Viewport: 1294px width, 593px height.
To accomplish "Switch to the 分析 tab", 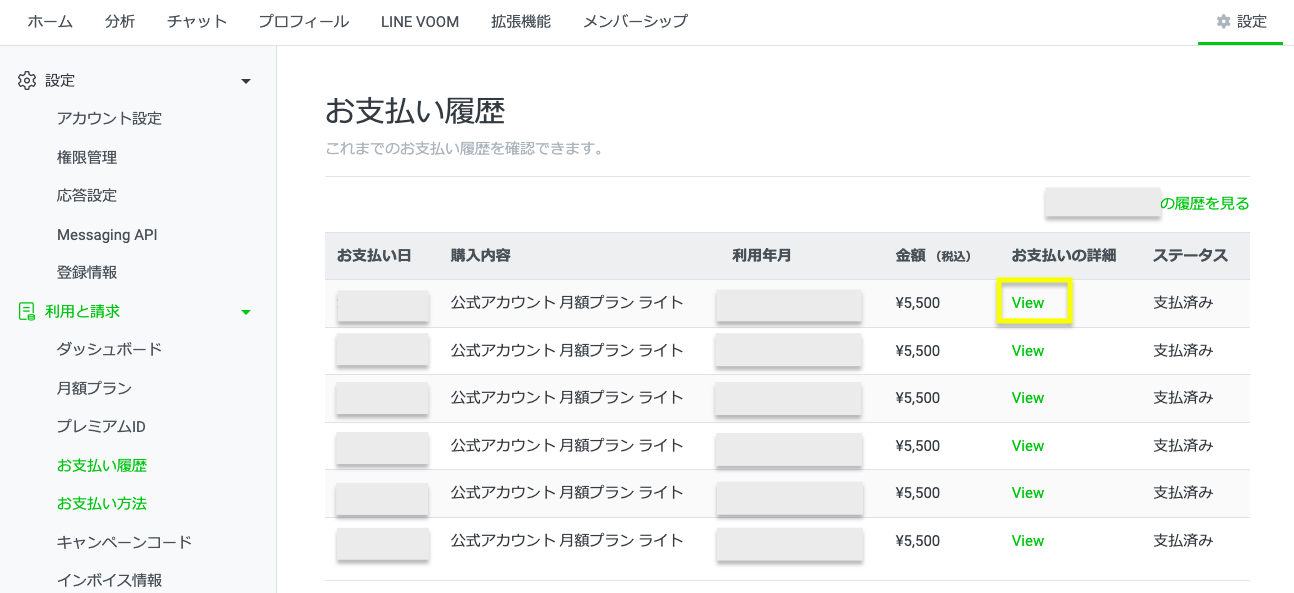I will [x=120, y=20].
